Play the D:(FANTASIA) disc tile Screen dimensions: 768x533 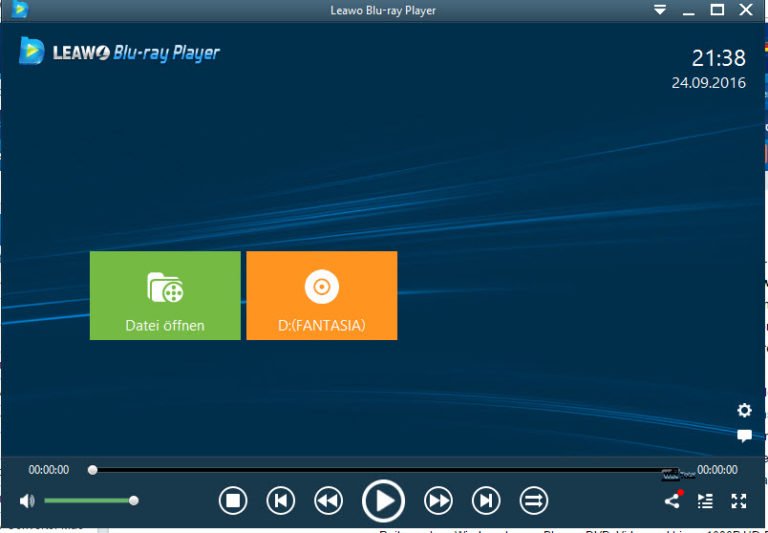tap(322, 295)
